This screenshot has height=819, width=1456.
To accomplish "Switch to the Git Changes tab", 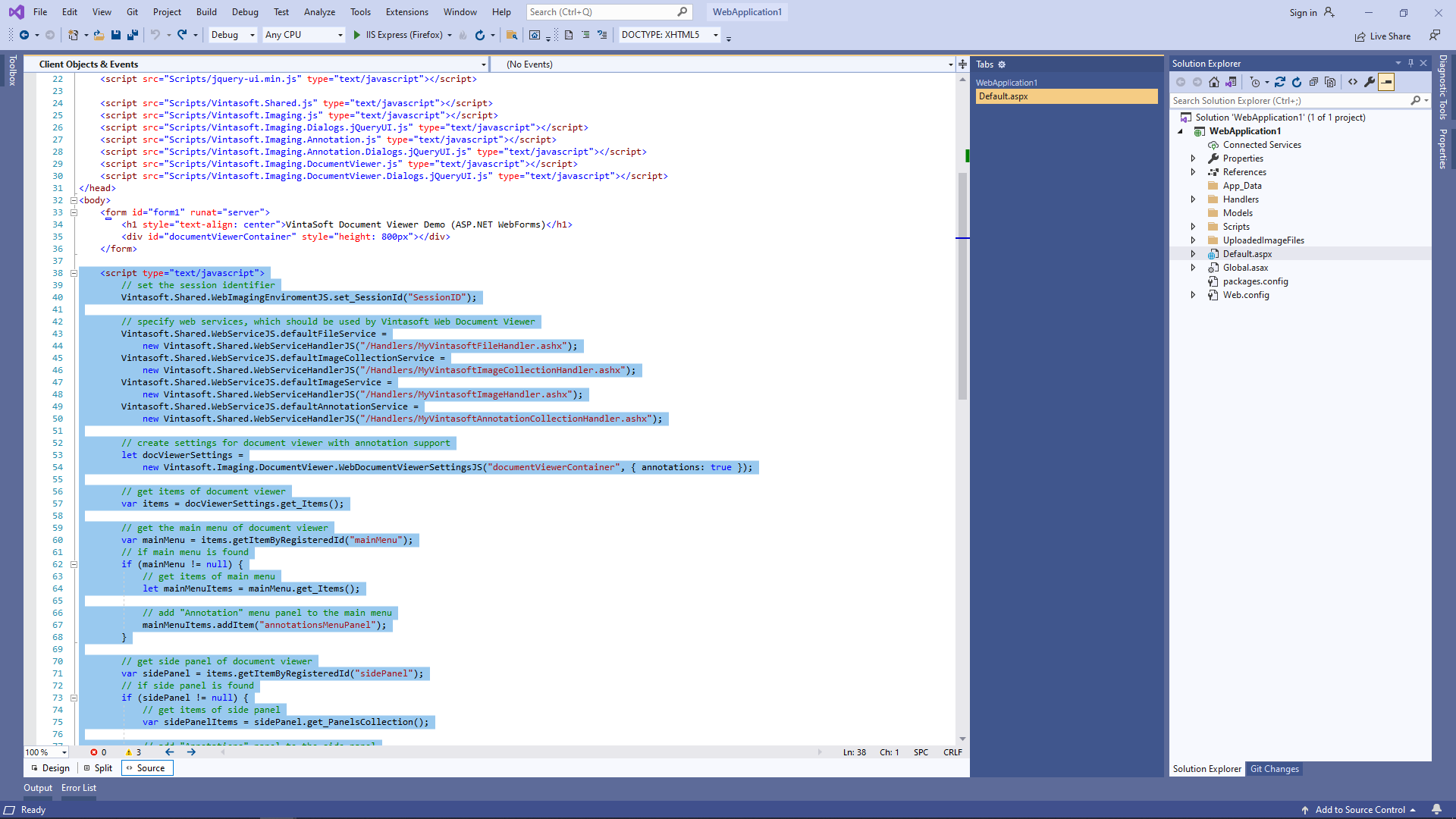I will tap(1275, 769).
